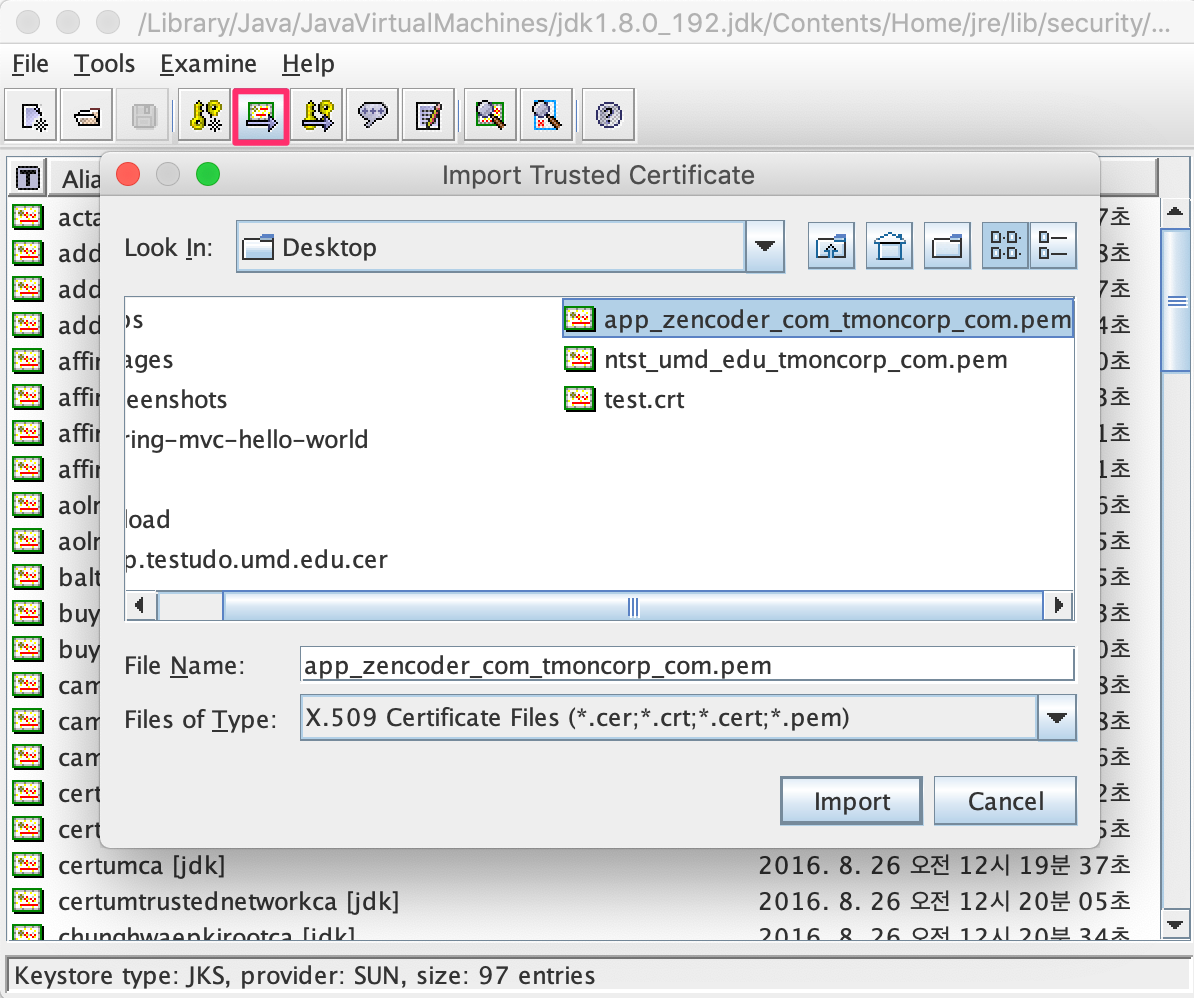Image resolution: width=1194 pixels, height=998 pixels.
Task: Jump to Home folder in file chooser
Action: [x=890, y=247]
